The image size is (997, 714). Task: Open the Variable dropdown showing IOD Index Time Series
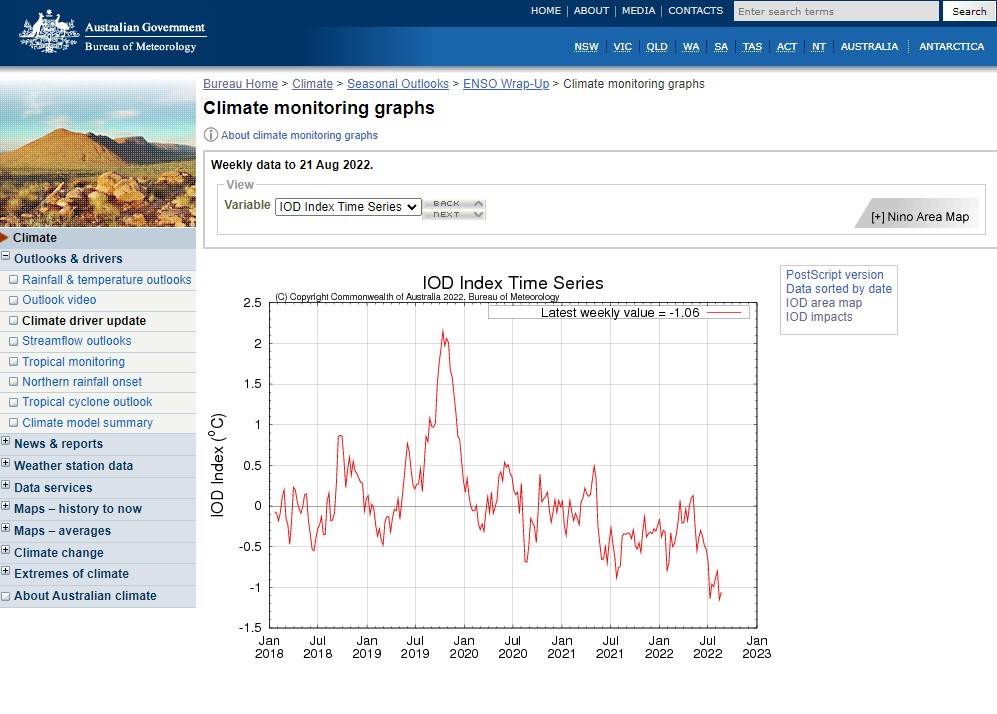pyautogui.click(x=348, y=207)
